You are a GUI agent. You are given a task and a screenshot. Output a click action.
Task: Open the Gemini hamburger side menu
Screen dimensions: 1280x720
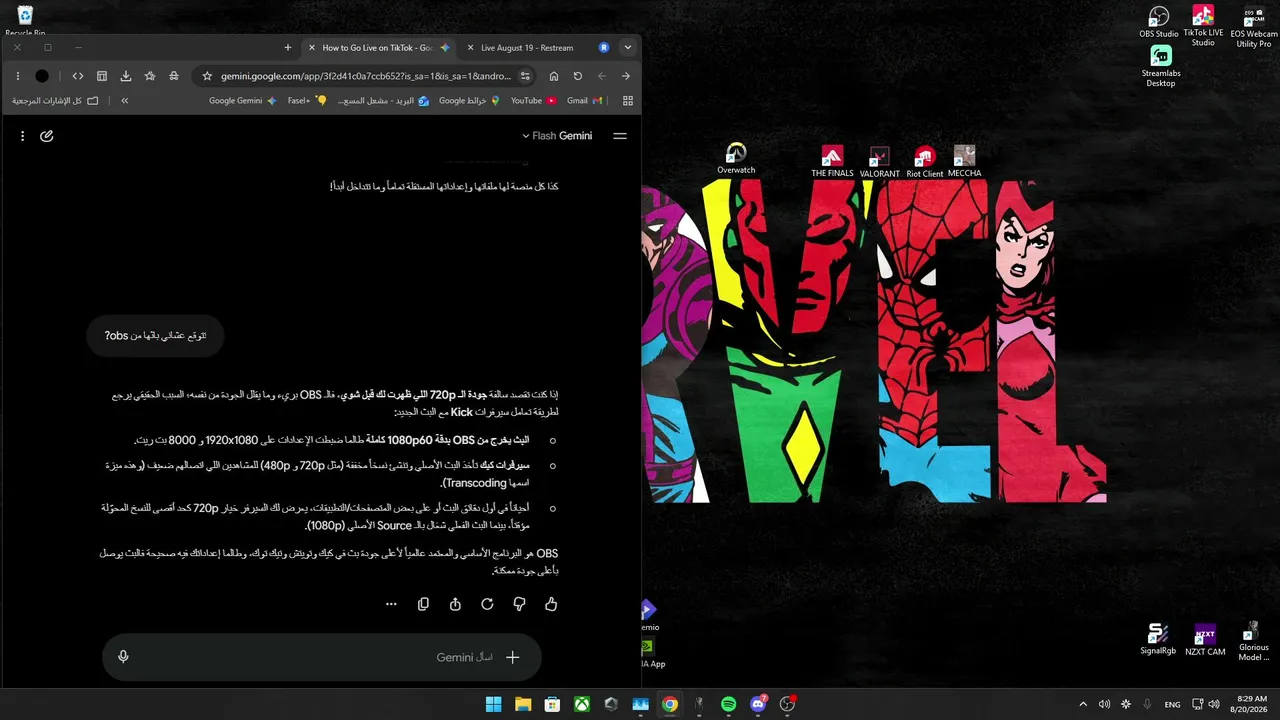pos(620,136)
